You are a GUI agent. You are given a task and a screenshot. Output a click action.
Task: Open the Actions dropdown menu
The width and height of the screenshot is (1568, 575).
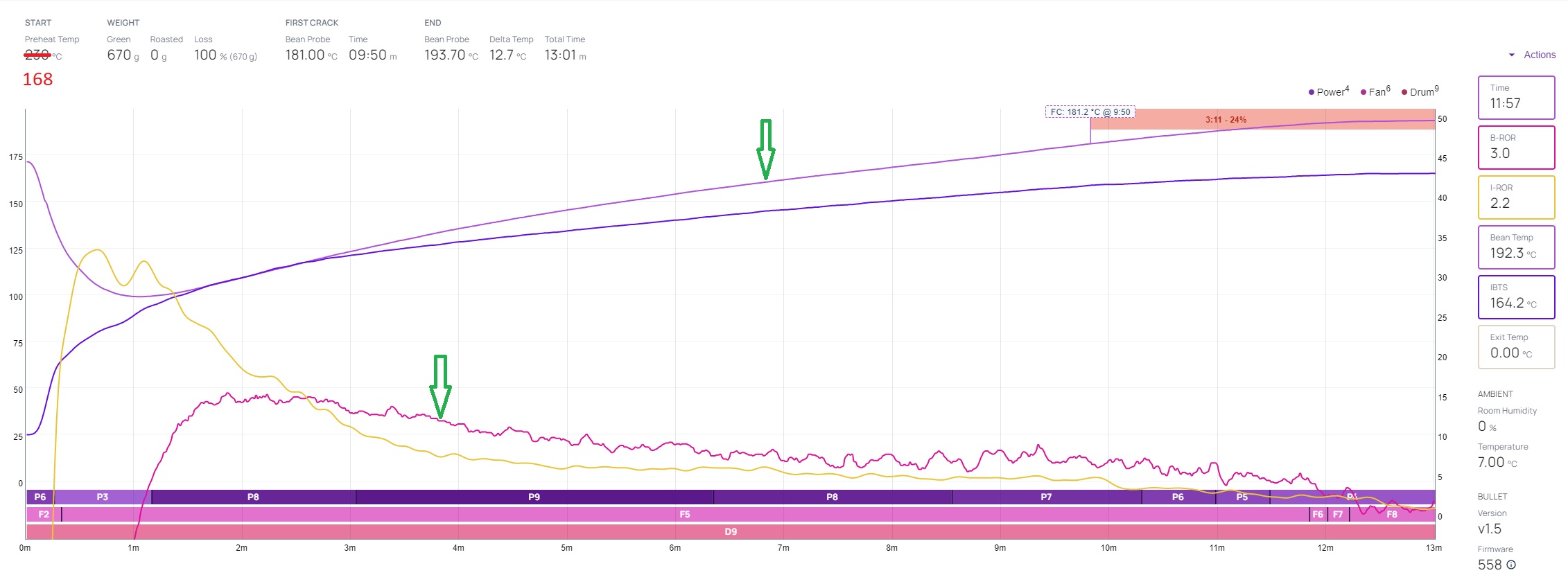tap(1539, 55)
